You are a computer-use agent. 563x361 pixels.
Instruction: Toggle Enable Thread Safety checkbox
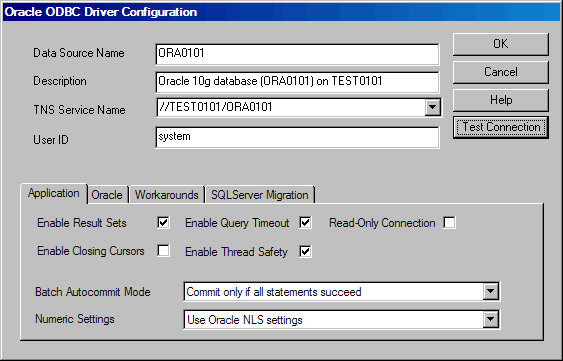tap(305, 251)
